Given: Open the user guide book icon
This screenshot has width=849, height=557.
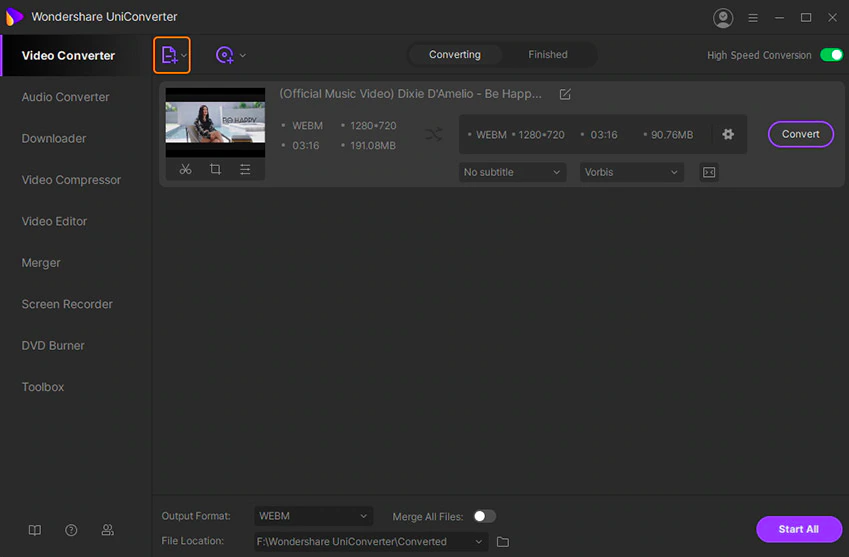Looking at the screenshot, I should click(x=35, y=530).
